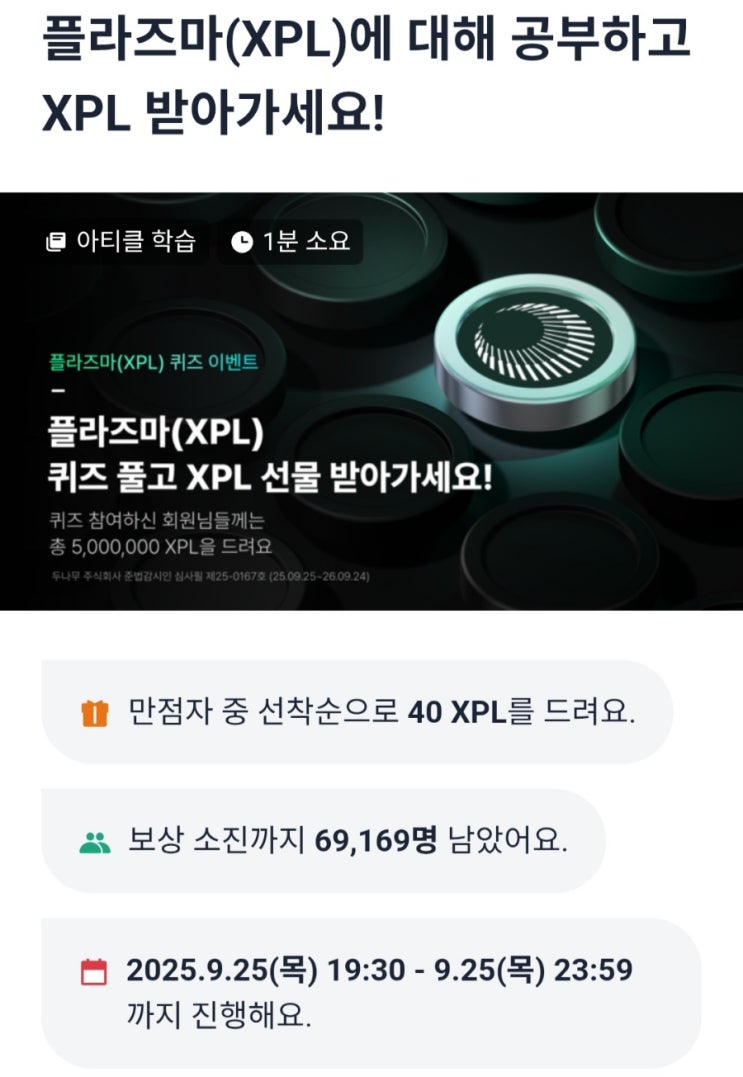Image resolution: width=743 pixels, height=1077 pixels.
Task: Click the 총 5,000,000 XPL을 드려요 text
Action: (161, 547)
